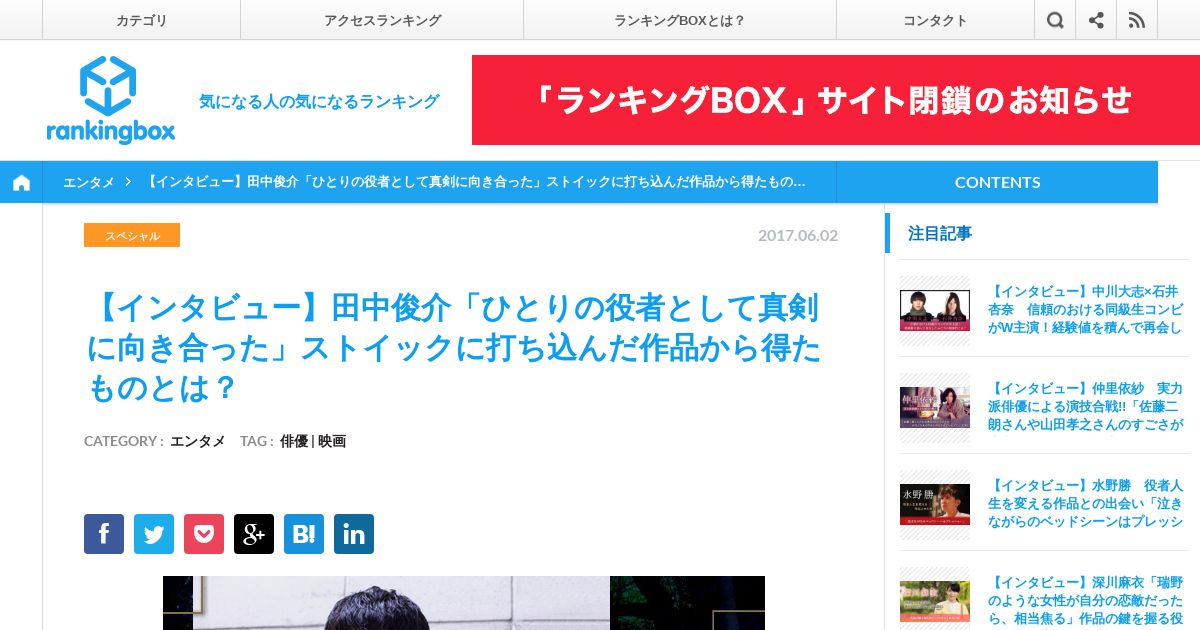Click the share icon in top bar
Image resolution: width=1200 pixels, height=630 pixels.
1096,20
